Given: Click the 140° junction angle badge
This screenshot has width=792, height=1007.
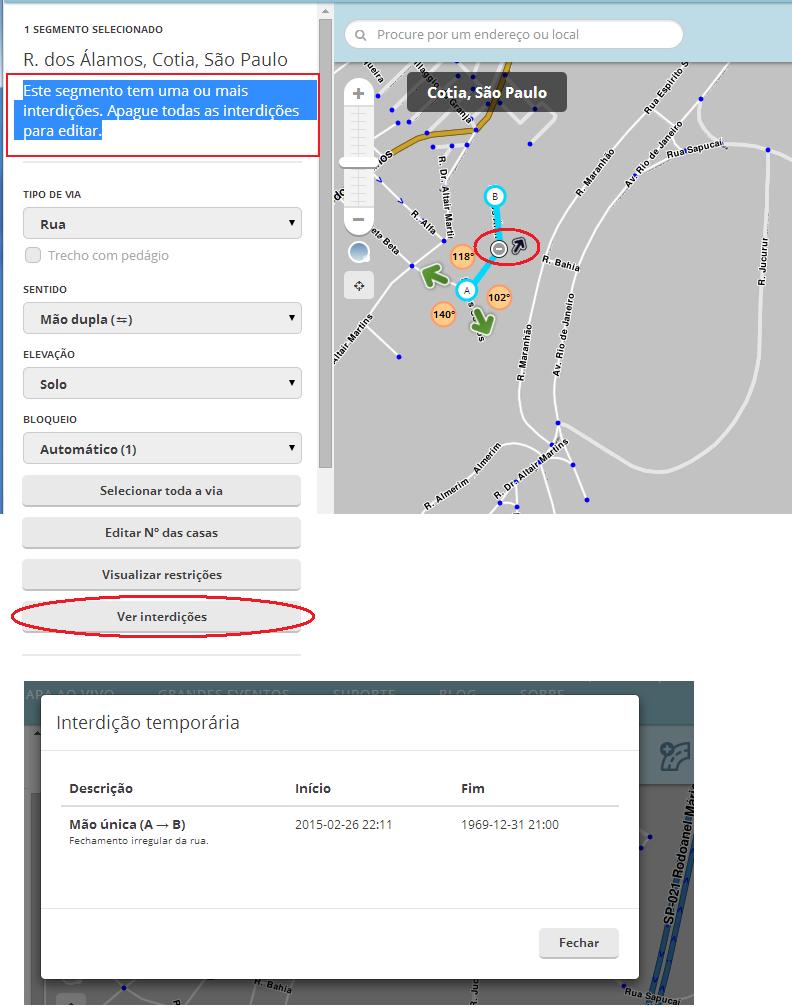Looking at the screenshot, I should click(x=443, y=315).
